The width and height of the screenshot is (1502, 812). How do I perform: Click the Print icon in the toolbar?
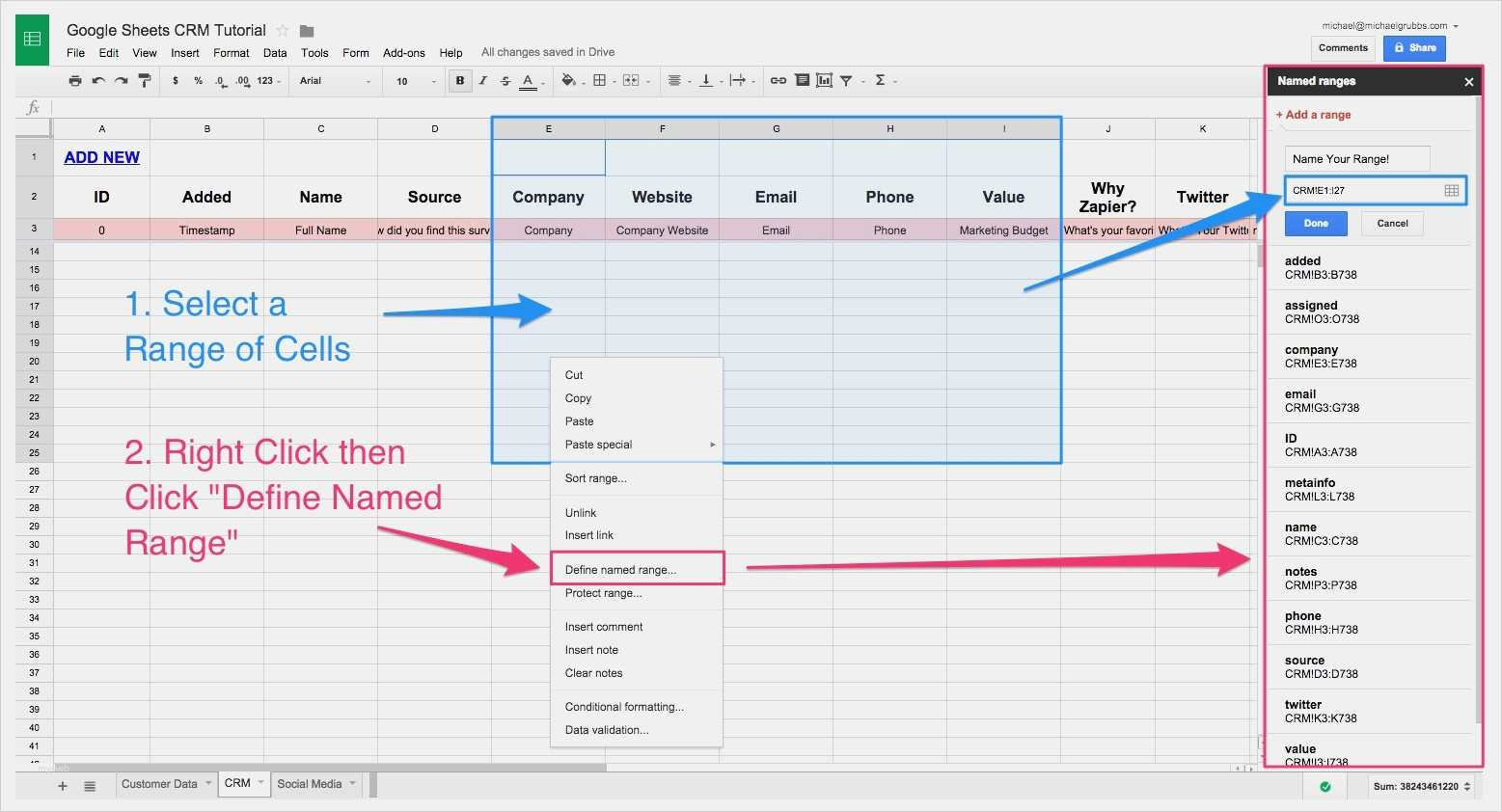pyautogui.click(x=75, y=81)
